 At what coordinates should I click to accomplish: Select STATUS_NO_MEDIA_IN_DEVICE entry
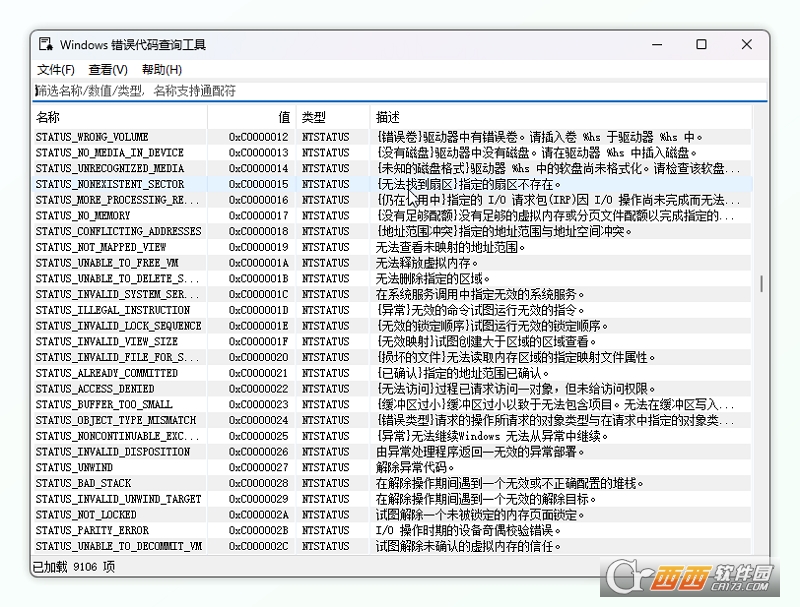click(x=393, y=153)
